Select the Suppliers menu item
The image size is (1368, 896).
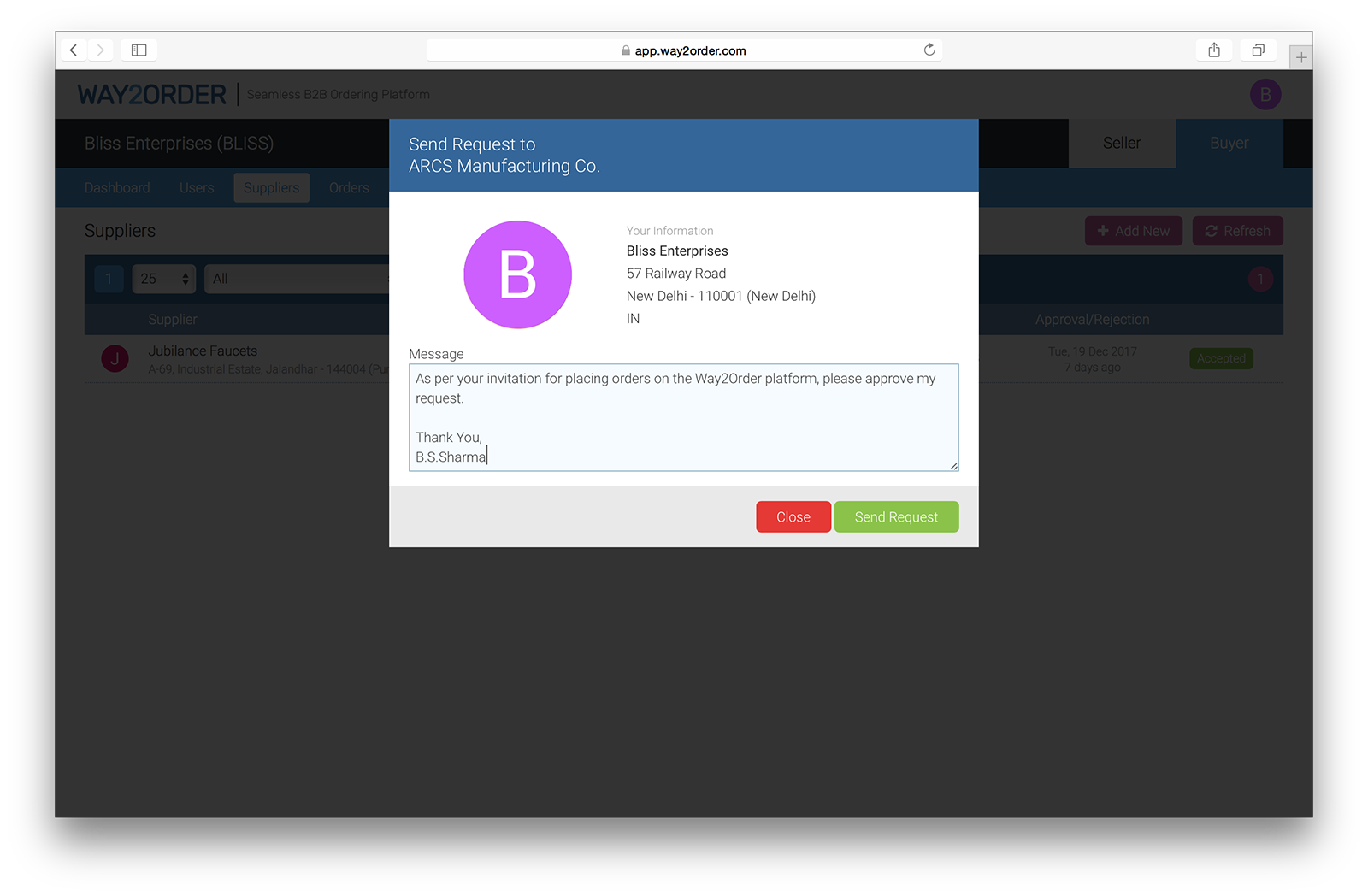(x=272, y=188)
